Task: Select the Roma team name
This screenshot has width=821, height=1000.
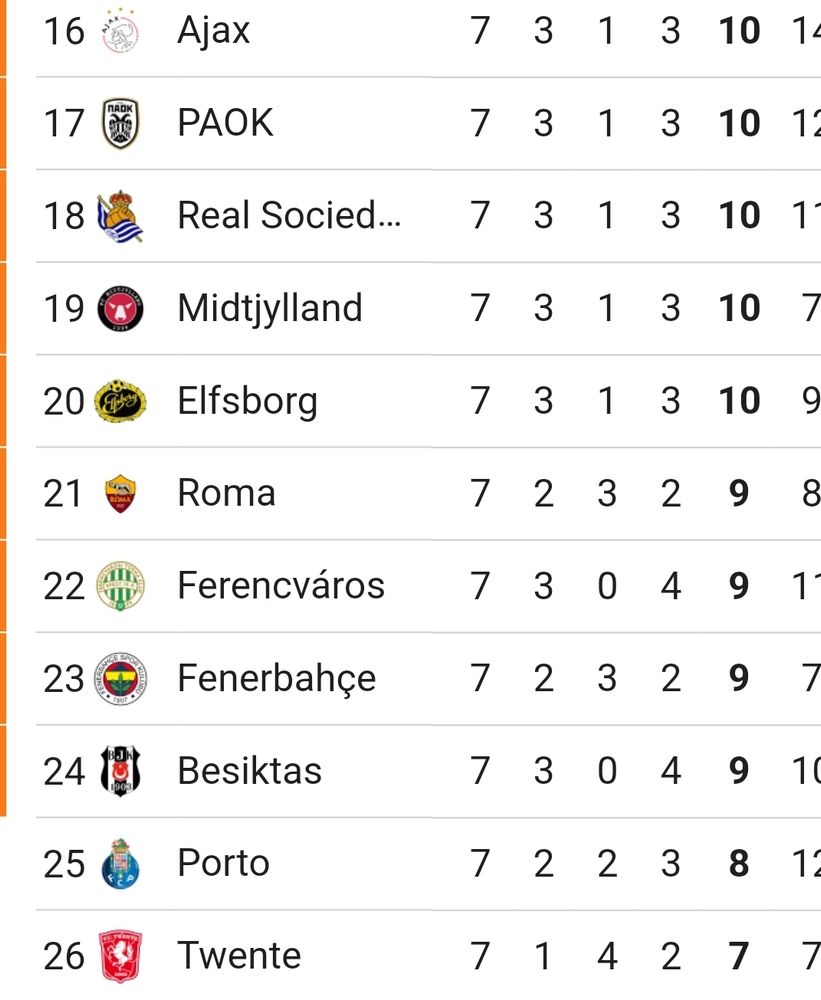Action: [226, 493]
